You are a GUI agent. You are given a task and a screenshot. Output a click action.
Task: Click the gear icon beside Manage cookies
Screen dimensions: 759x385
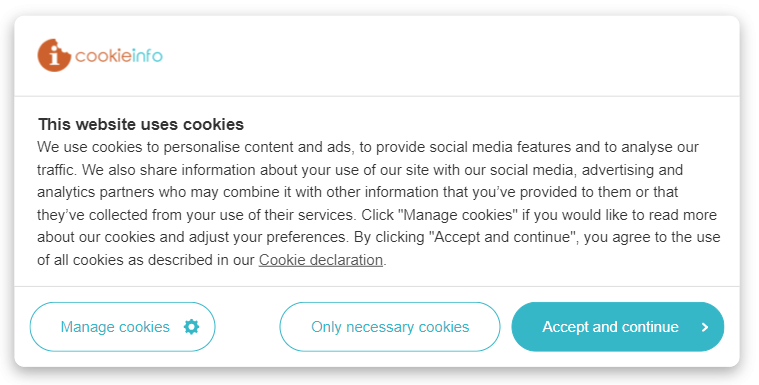pyautogui.click(x=192, y=327)
